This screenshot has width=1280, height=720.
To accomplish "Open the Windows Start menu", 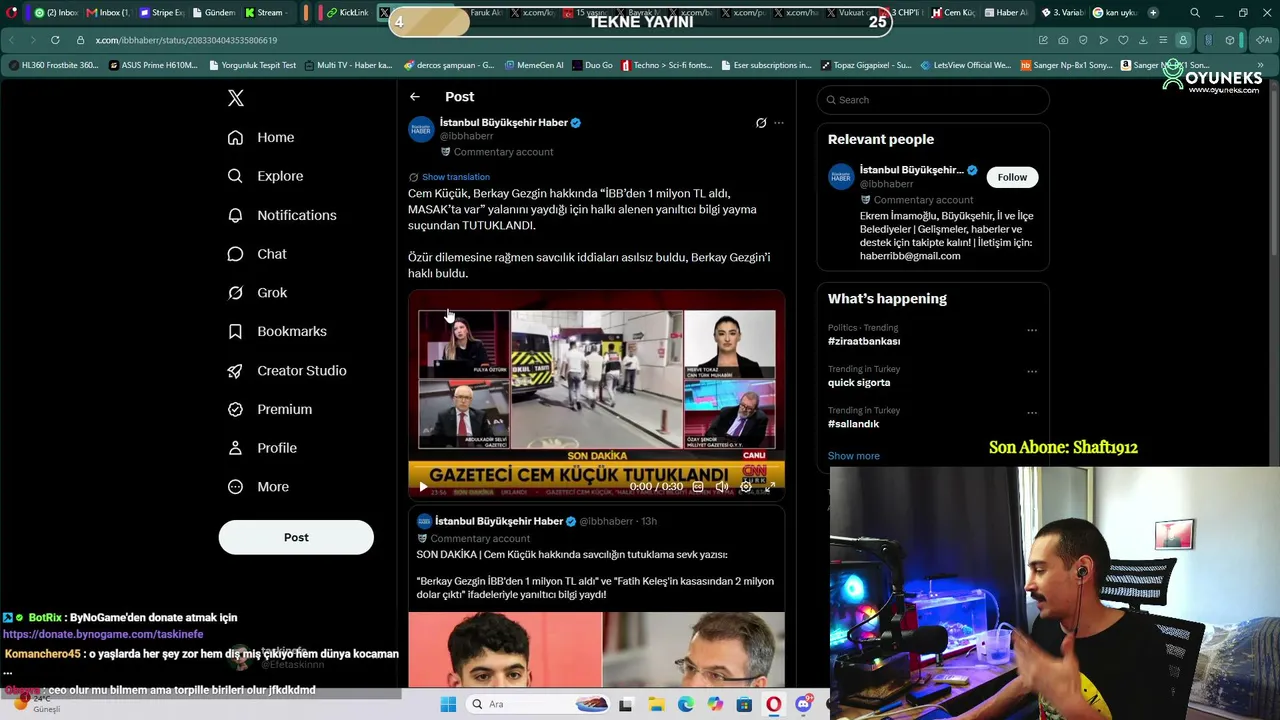I will [x=448, y=704].
